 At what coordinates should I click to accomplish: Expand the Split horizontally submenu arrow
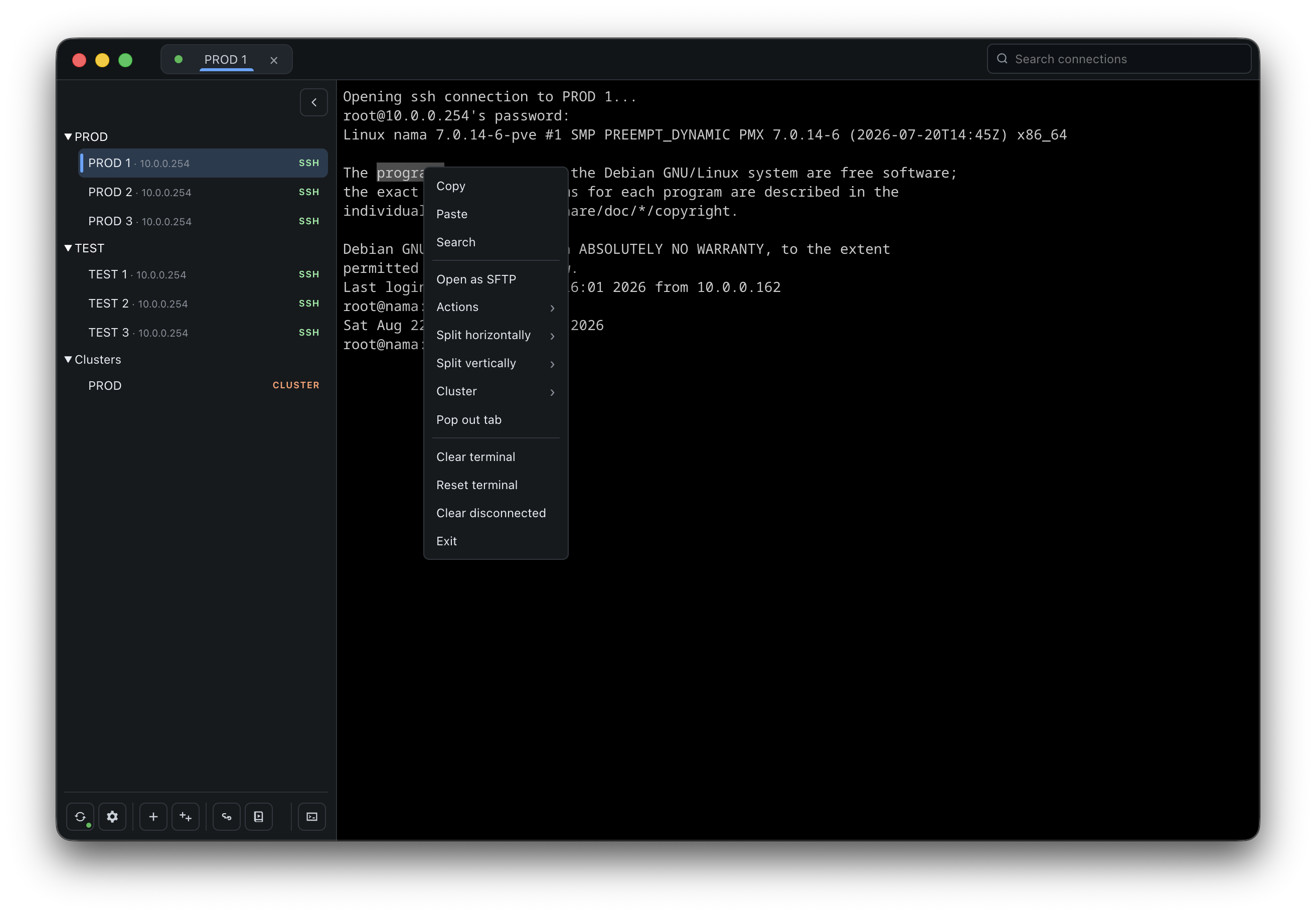552,336
